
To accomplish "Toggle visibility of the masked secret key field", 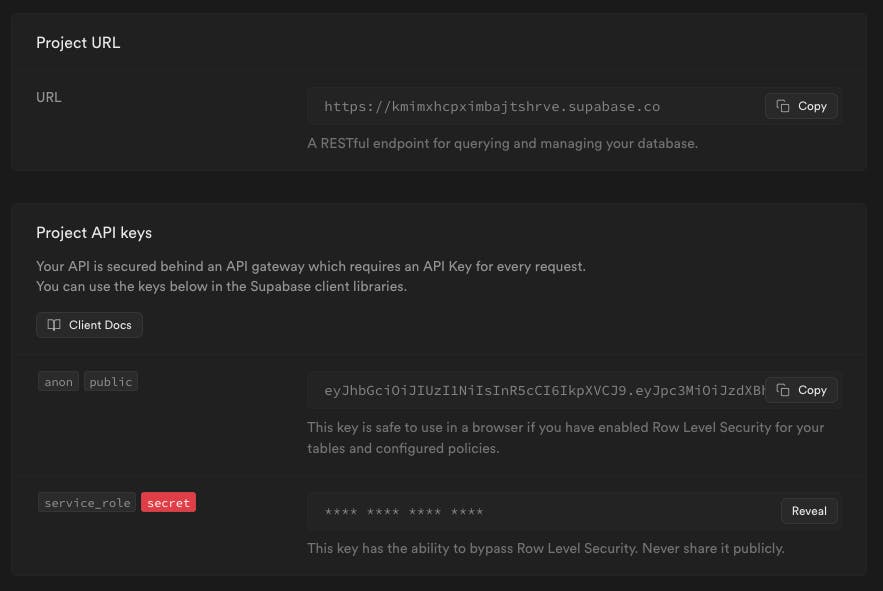I will point(809,511).
